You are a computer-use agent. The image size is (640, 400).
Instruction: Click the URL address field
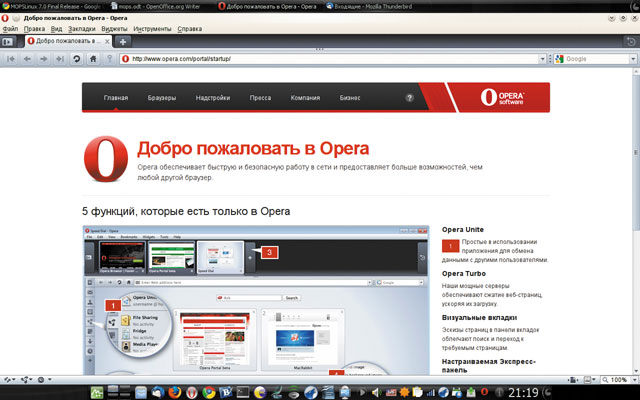(x=333, y=59)
